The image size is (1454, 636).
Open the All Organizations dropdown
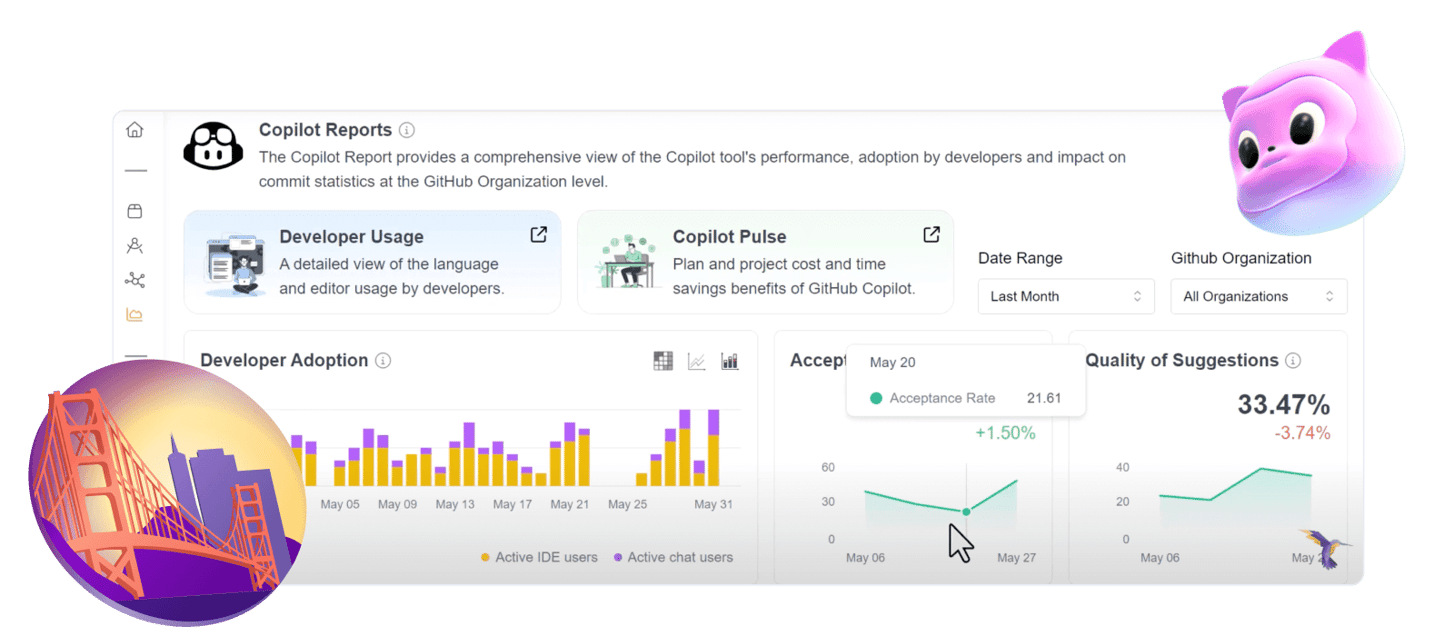pyautogui.click(x=1258, y=296)
